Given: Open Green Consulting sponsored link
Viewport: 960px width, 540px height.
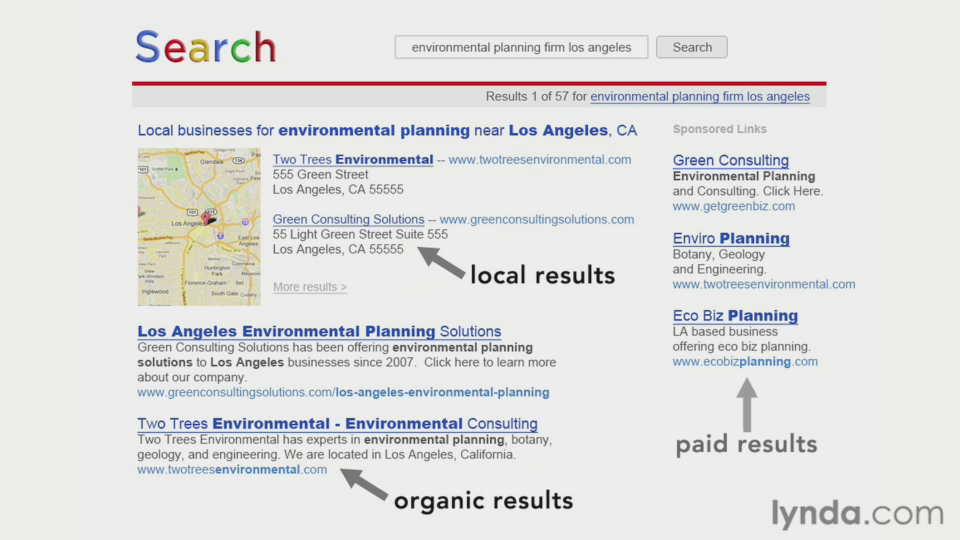Looking at the screenshot, I should tap(730, 160).
